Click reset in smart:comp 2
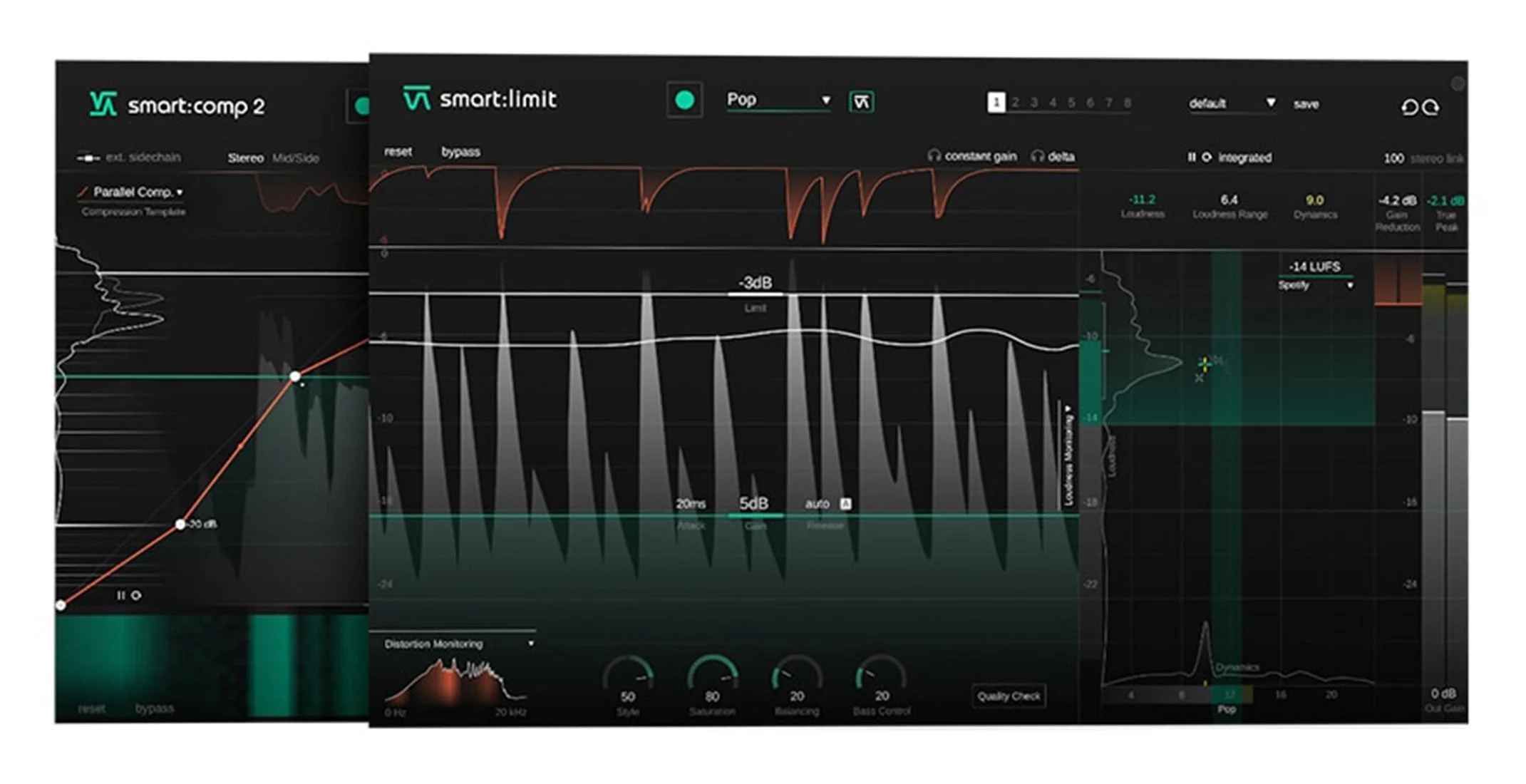Viewport: 1526px width, 784px height. click(91, 708)
